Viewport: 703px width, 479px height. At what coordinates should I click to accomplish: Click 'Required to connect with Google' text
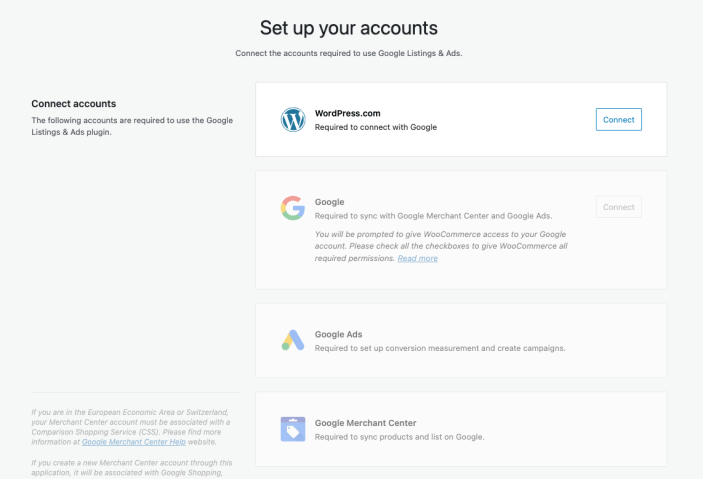point(376,127)
